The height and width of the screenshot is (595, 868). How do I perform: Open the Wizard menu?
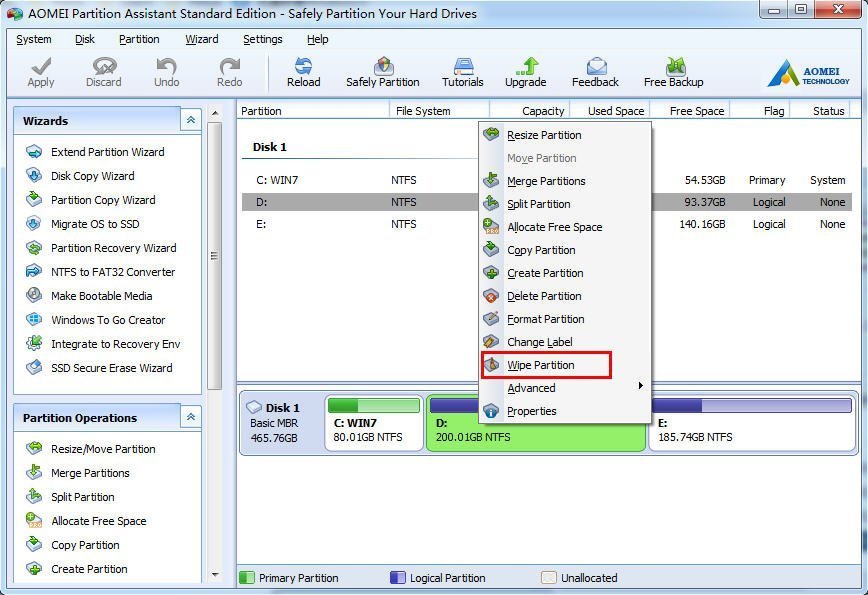pos(202,39)
